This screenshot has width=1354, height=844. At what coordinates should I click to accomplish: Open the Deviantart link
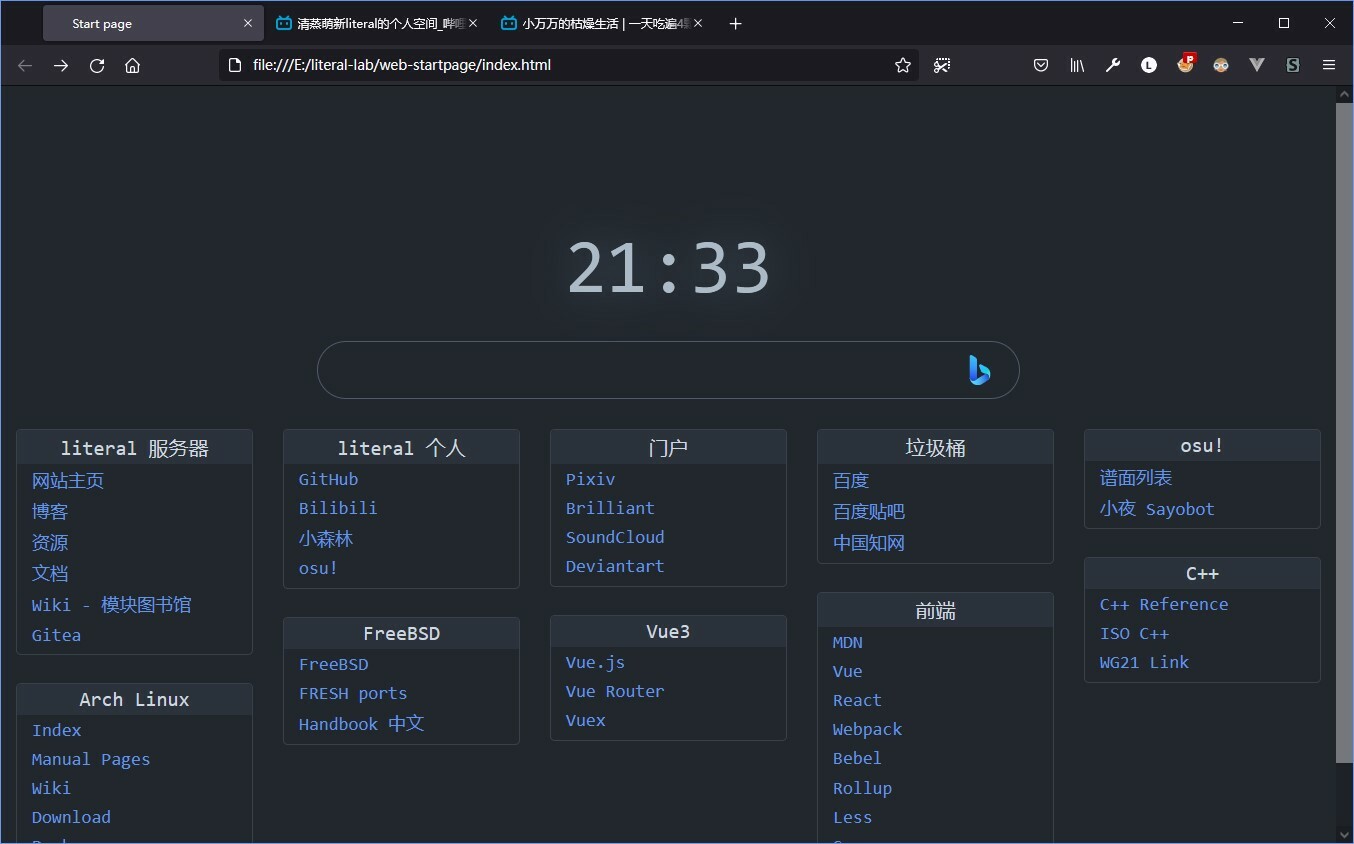[615, 566]
